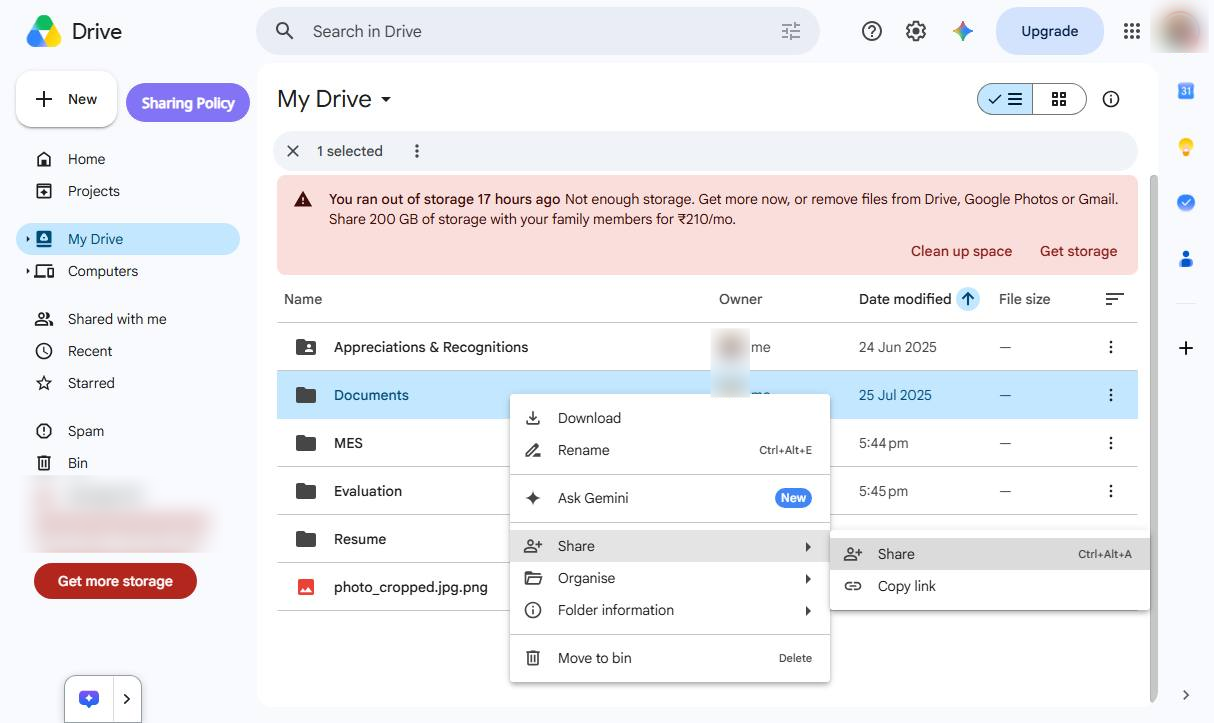1214x723 pixels.
Task: Follow the Get storage link
Action: 1078,251
